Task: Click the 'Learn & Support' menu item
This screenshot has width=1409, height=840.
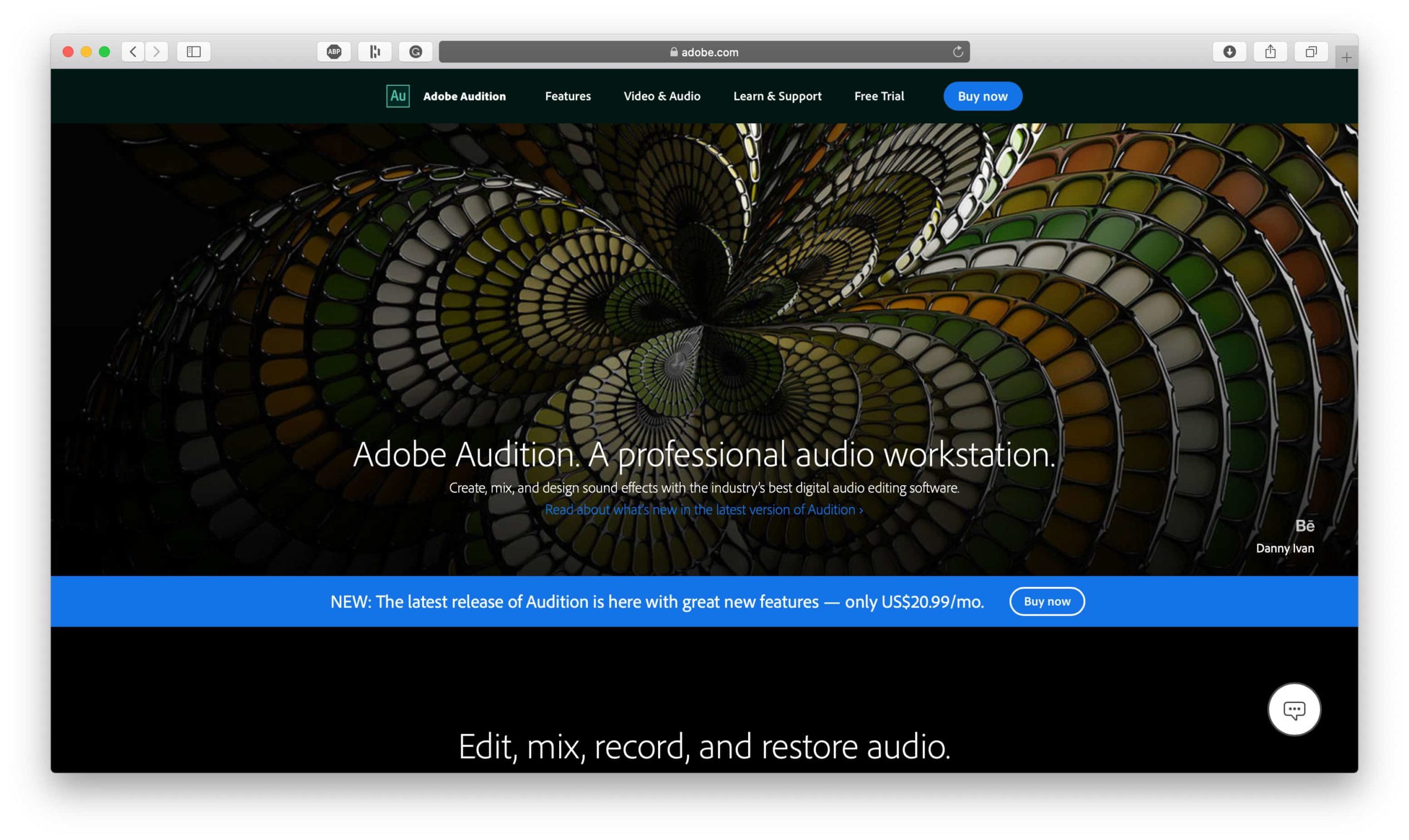Action: [x=777, y=96]
